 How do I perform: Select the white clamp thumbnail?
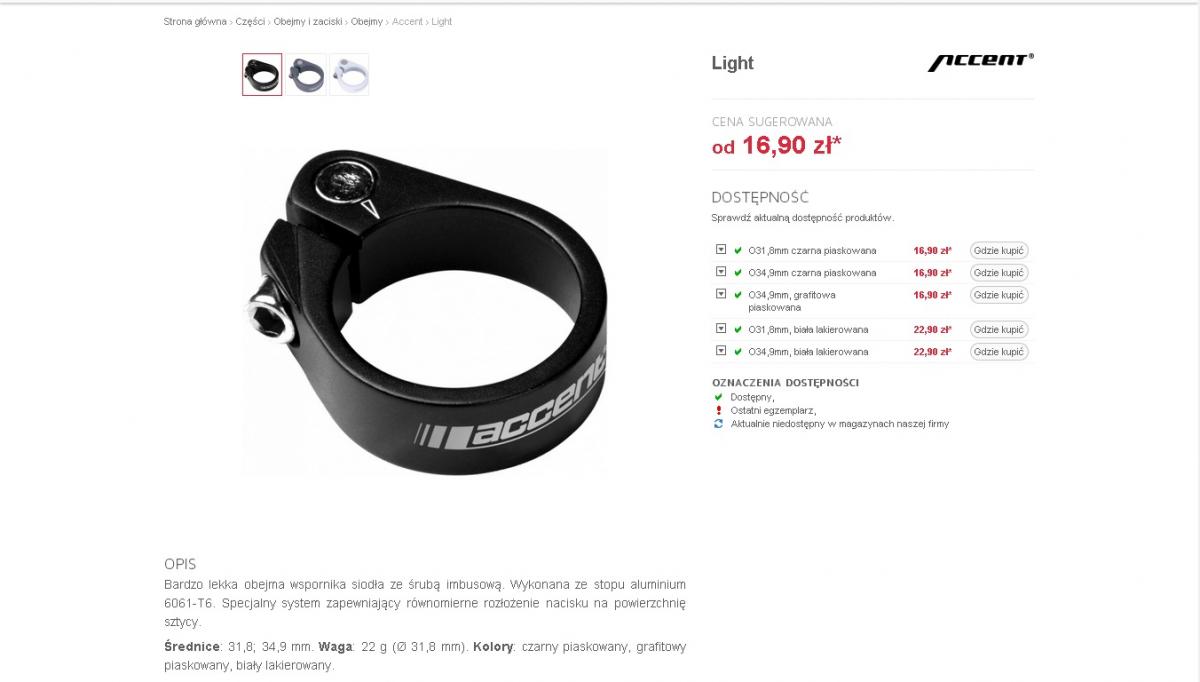point(349,75)
